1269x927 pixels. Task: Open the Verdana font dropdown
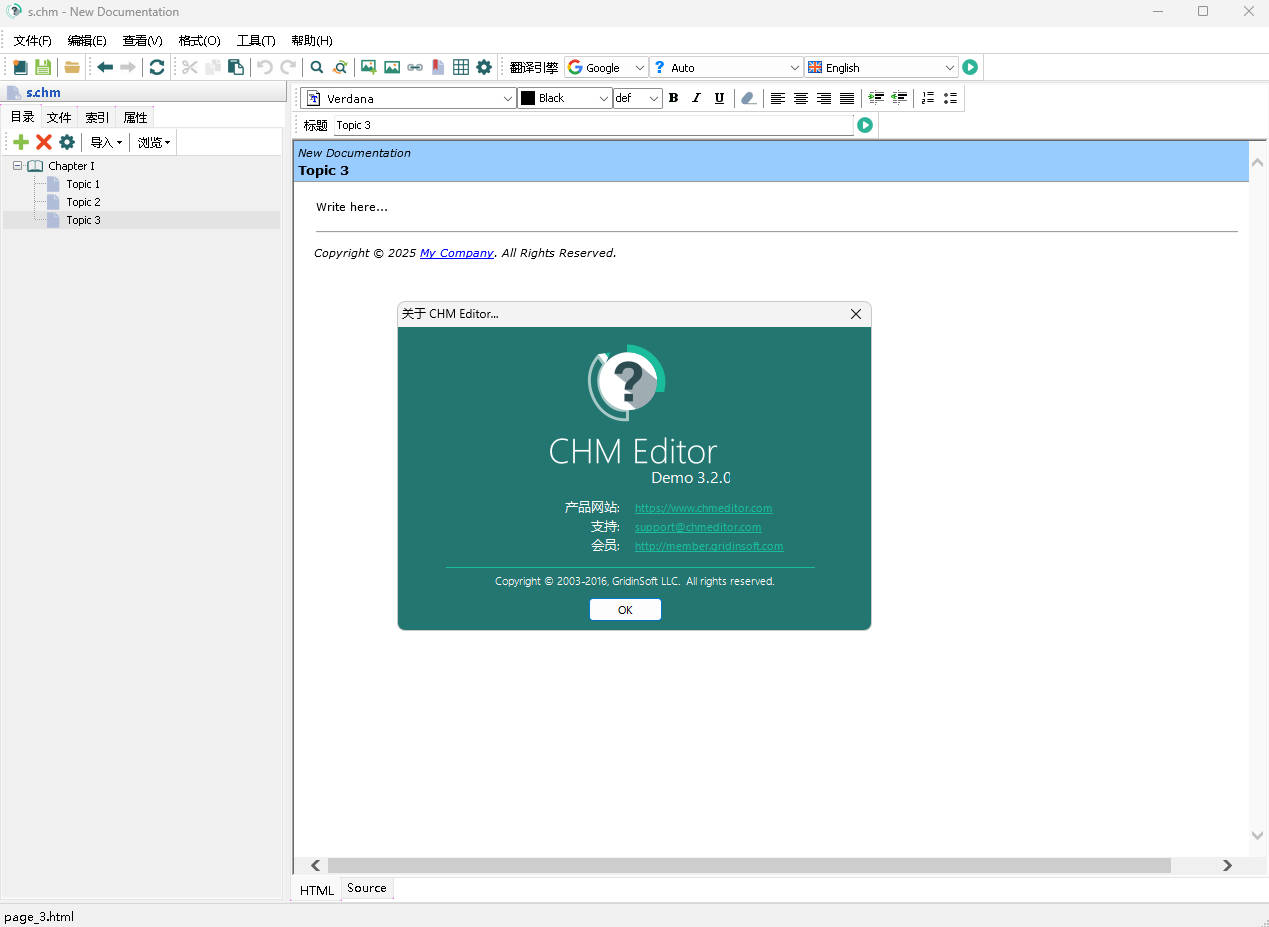pyautogui.click(x=408, y=98)
